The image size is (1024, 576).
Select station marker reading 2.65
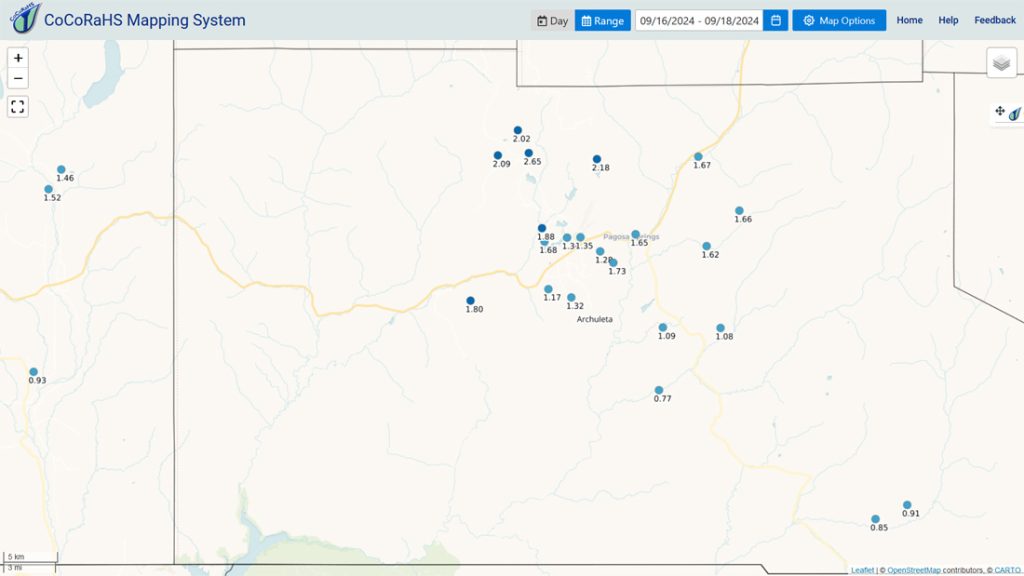point(528,153)
